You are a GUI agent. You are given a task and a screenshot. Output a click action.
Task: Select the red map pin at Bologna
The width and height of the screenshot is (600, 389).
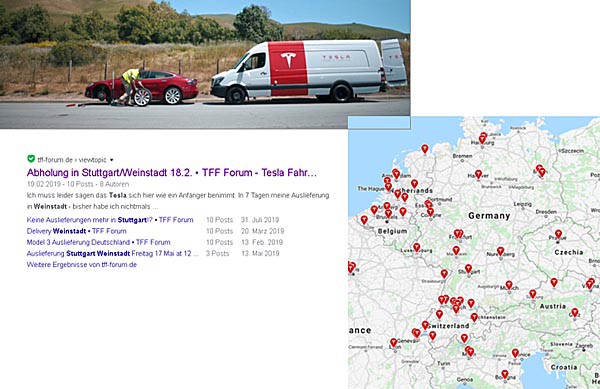click(505, 374)
